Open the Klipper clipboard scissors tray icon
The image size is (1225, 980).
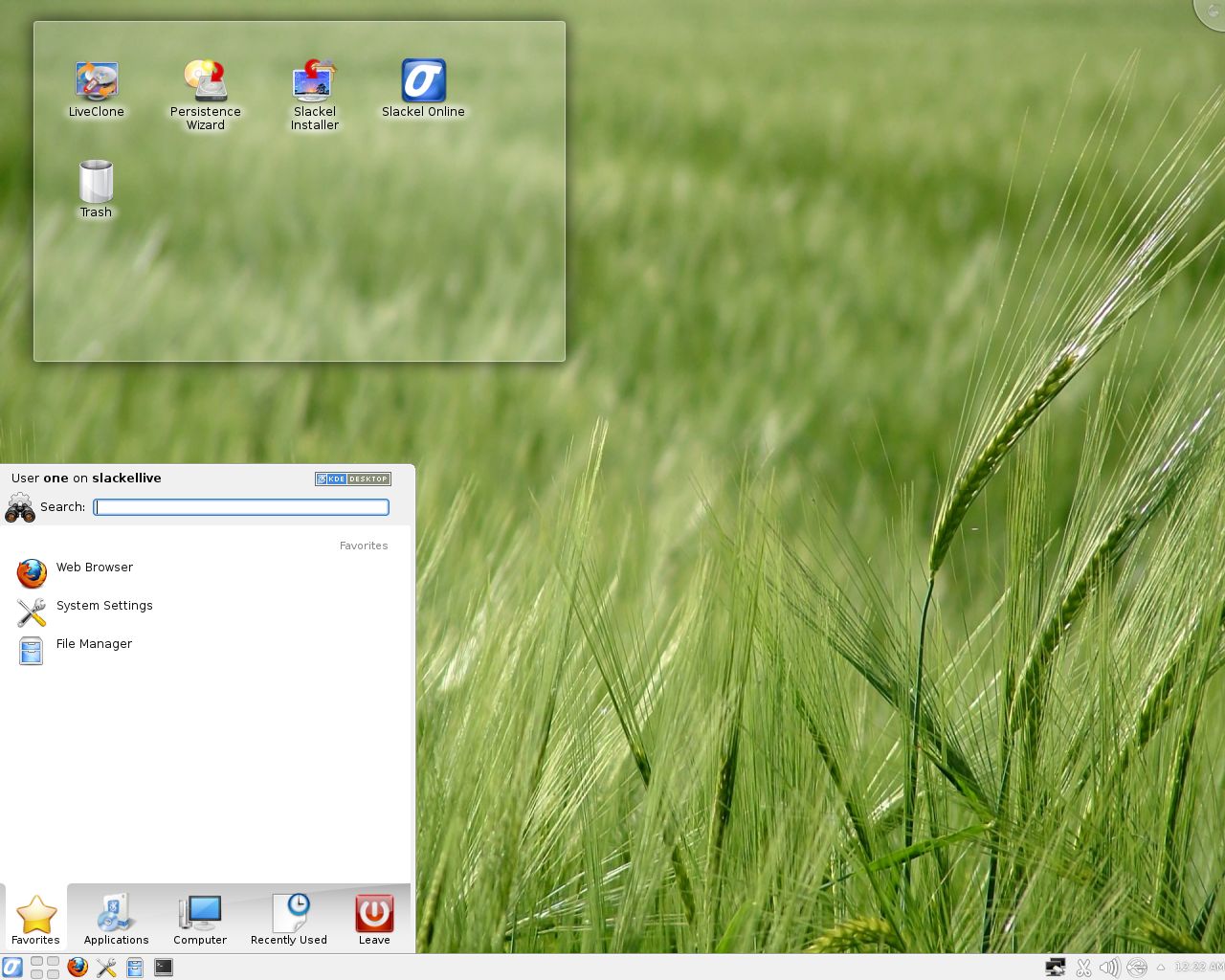coord(1083,967)
